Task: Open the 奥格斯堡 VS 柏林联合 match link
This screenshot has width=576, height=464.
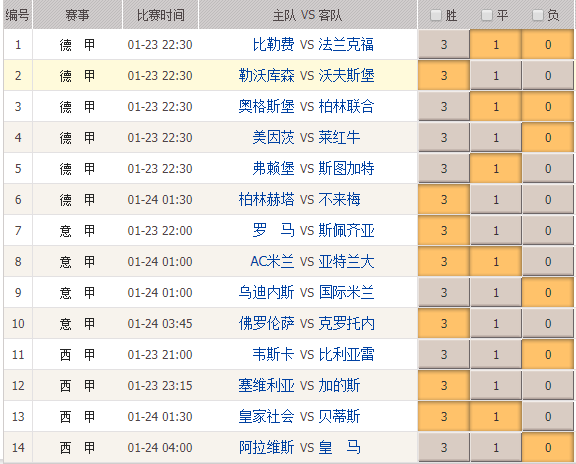Action: point(306,107)
